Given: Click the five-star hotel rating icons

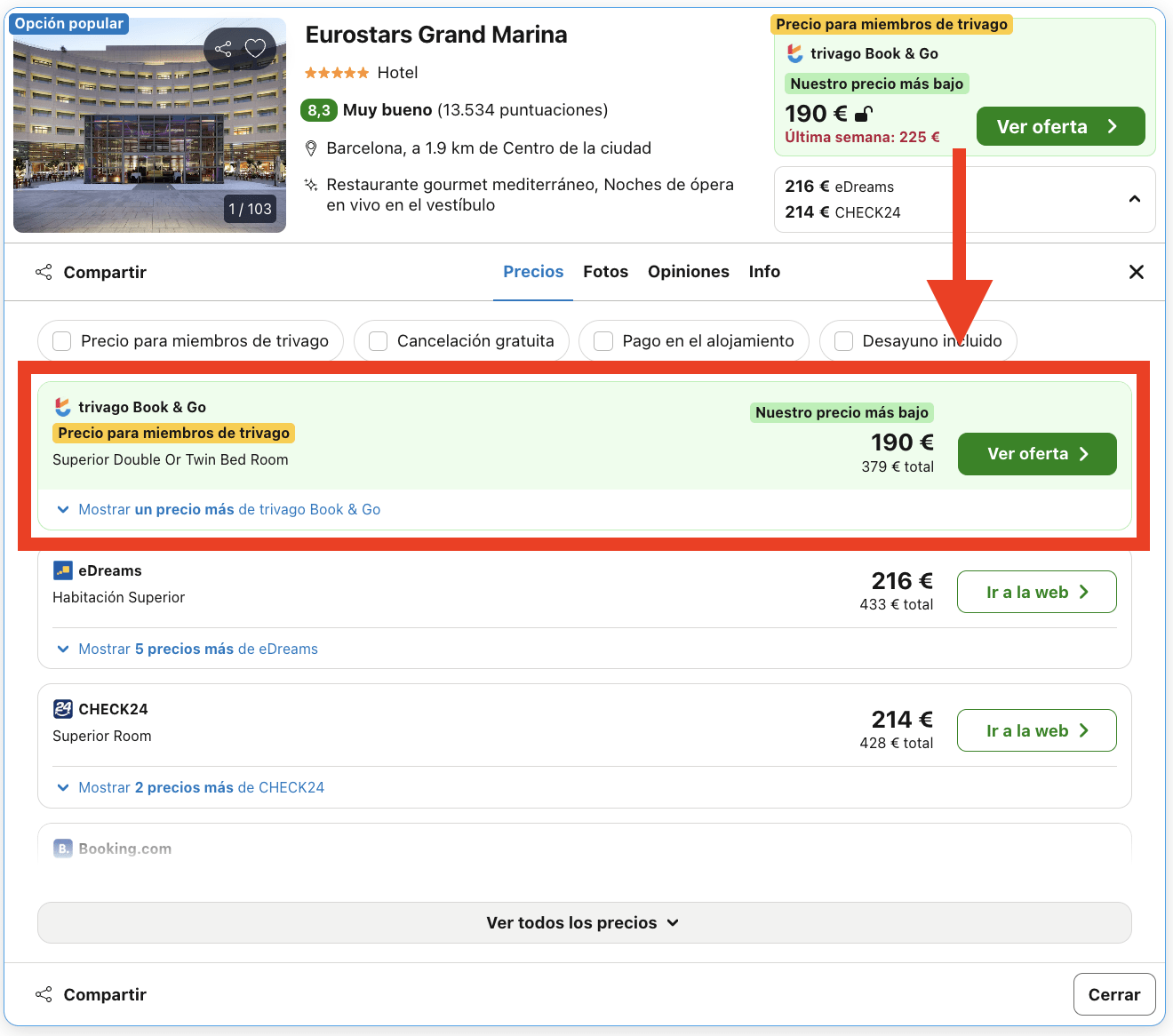Looking at the screenshot, I should tap(337, 73).
